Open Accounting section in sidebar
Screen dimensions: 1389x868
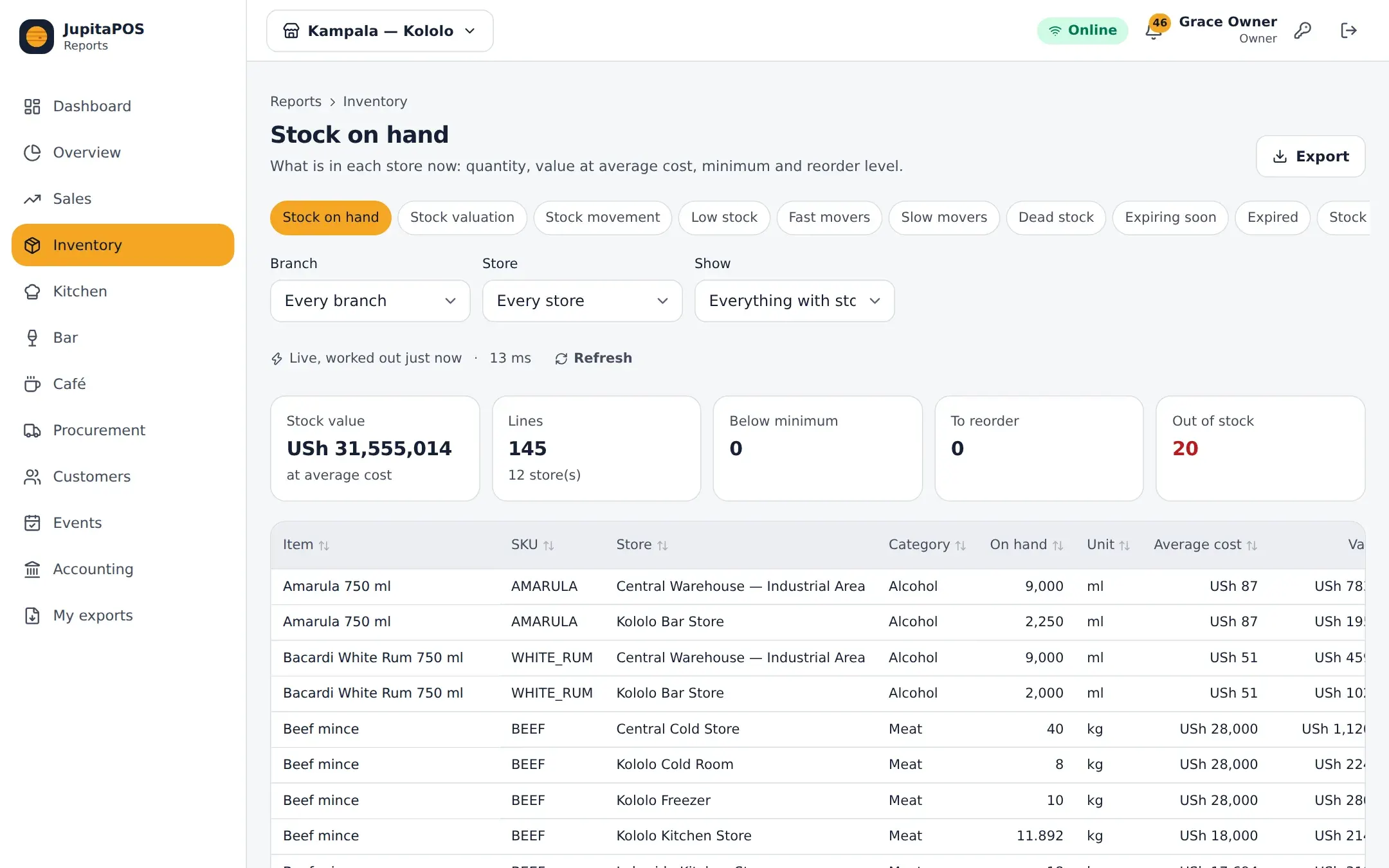[123, 569]
